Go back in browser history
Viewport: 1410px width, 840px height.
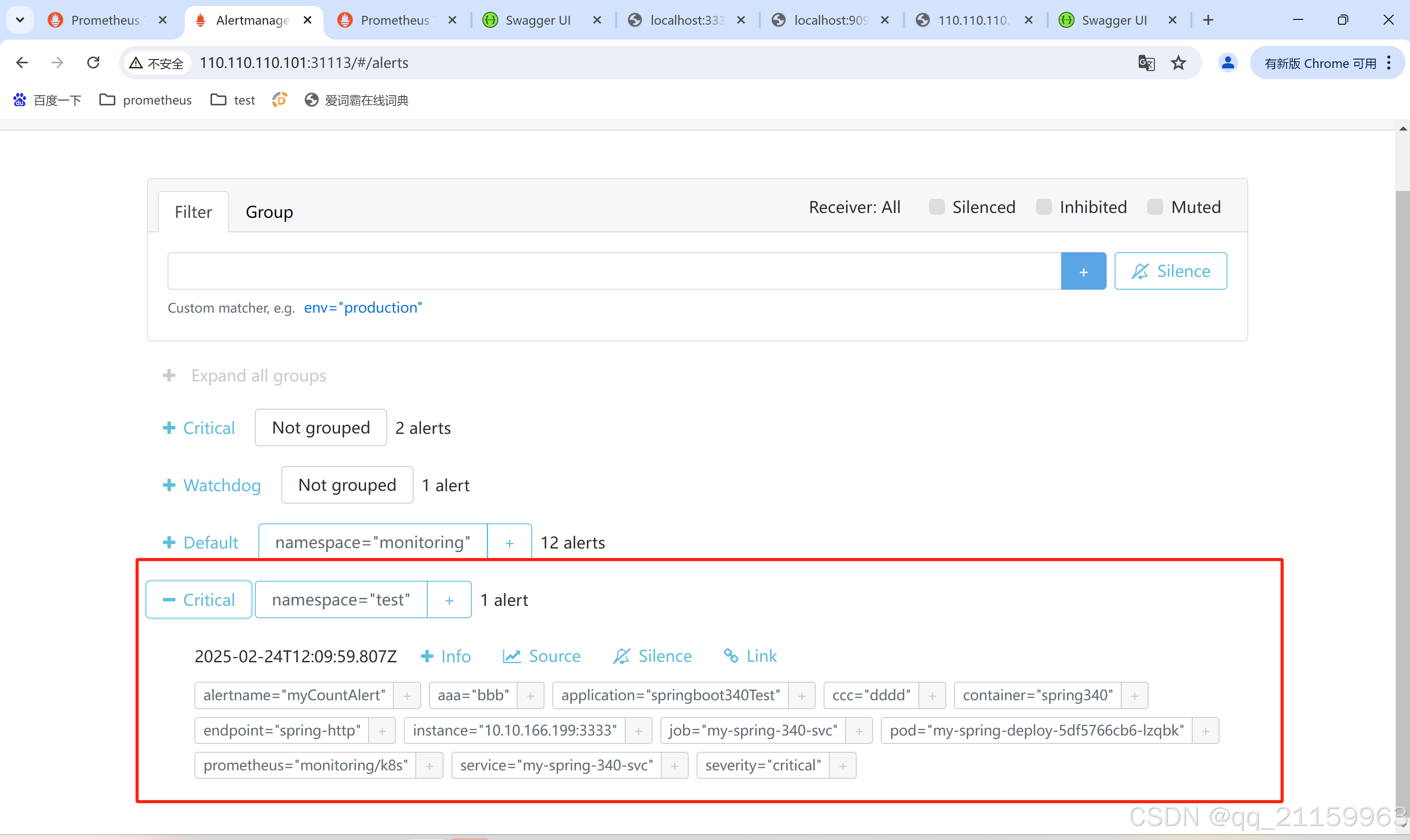22,62
